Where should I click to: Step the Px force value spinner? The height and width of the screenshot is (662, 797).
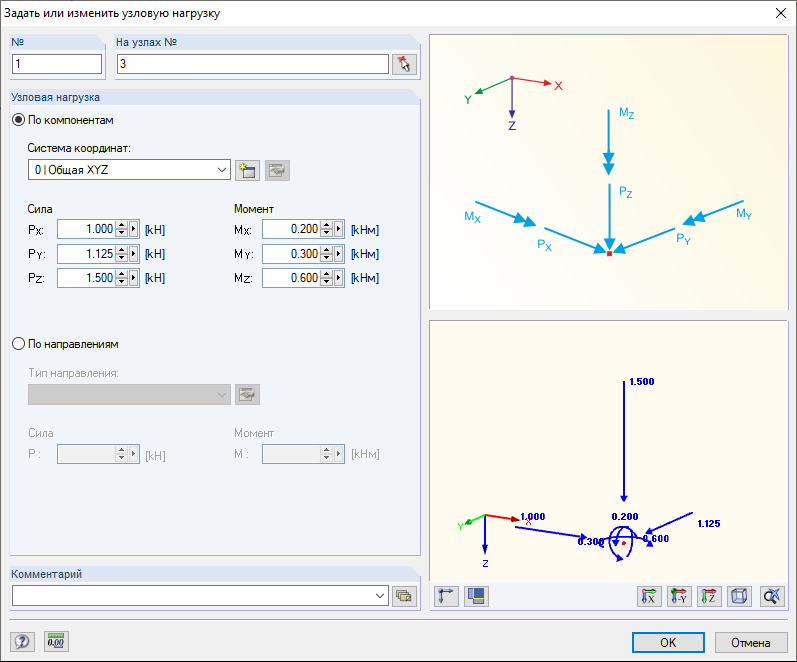pyautogui.click(x=121, y=229)
